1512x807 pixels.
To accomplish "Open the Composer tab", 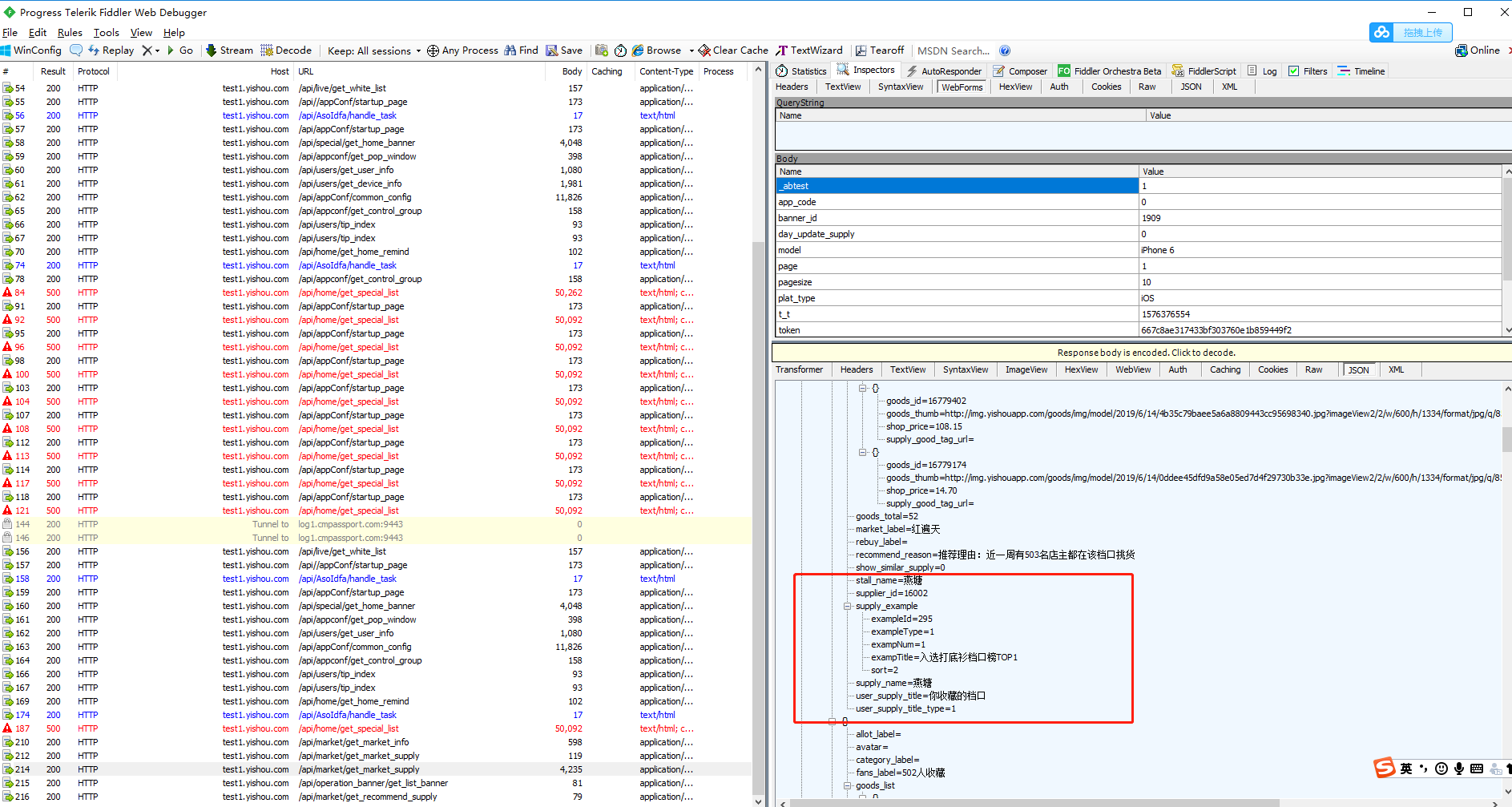I will (1021, 71).
